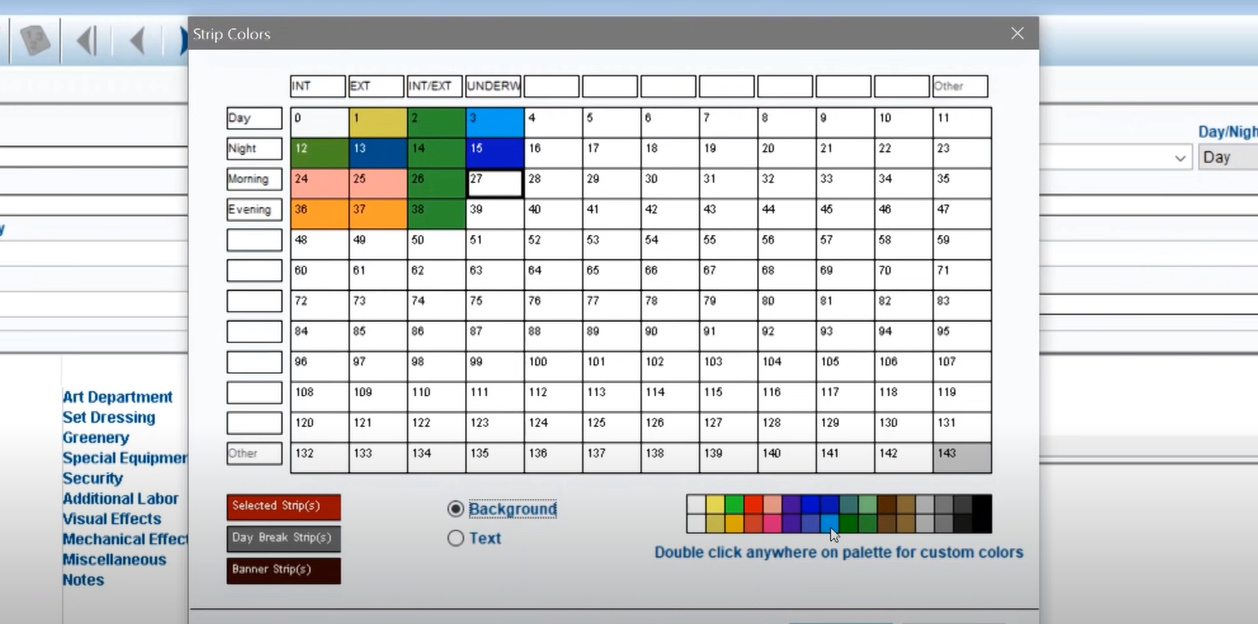Click the blue forward arrow icon
The image size is (1258, 624).
click(181, 40)
